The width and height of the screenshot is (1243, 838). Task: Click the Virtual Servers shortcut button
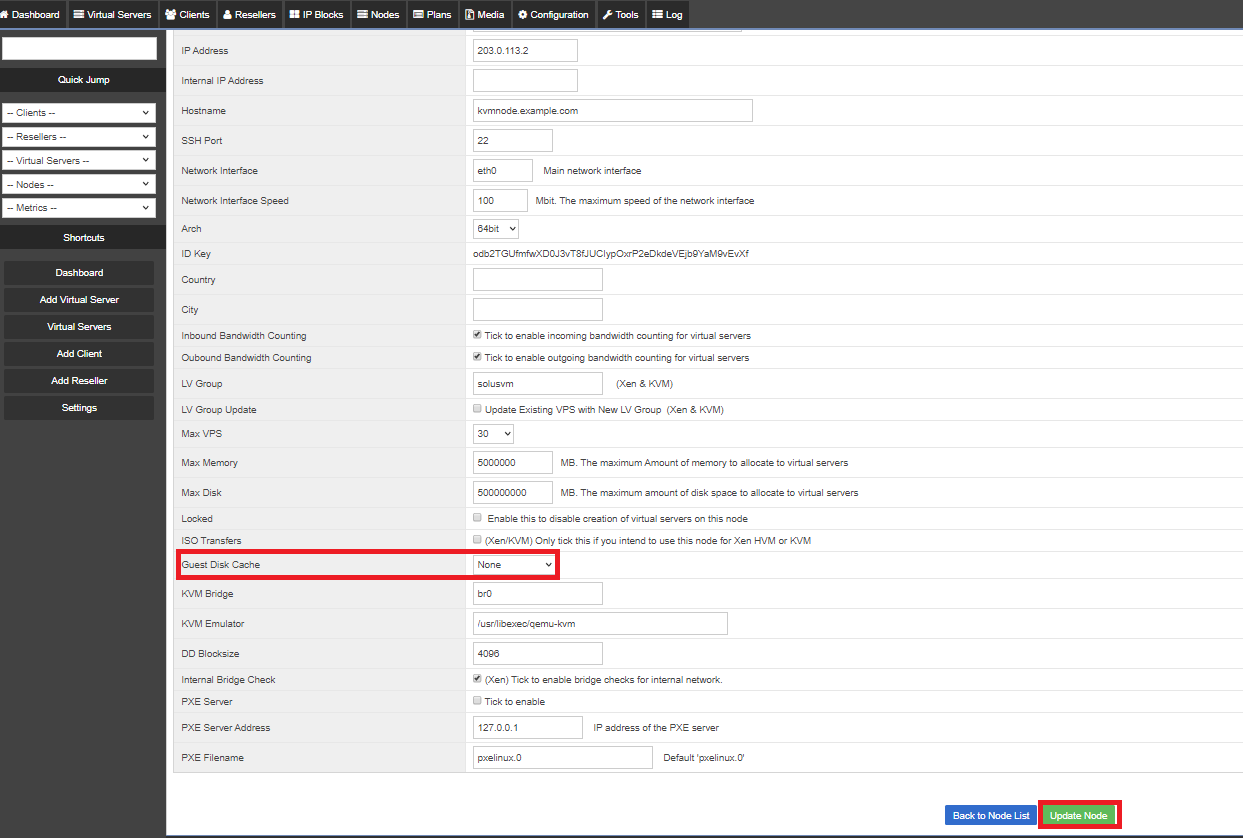79,327
